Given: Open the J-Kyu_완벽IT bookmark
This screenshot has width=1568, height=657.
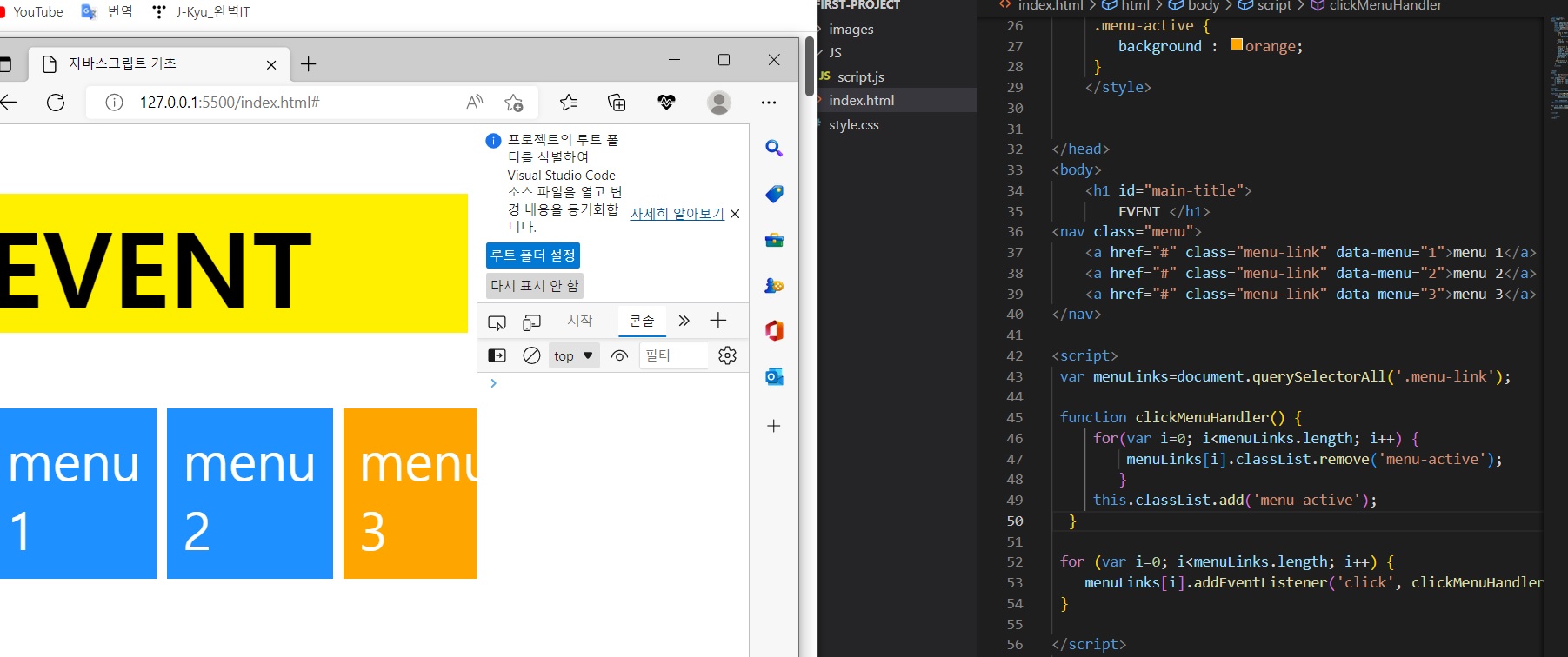Looking at the screenshot, I should pyautogui.click(x=201, y=12).
